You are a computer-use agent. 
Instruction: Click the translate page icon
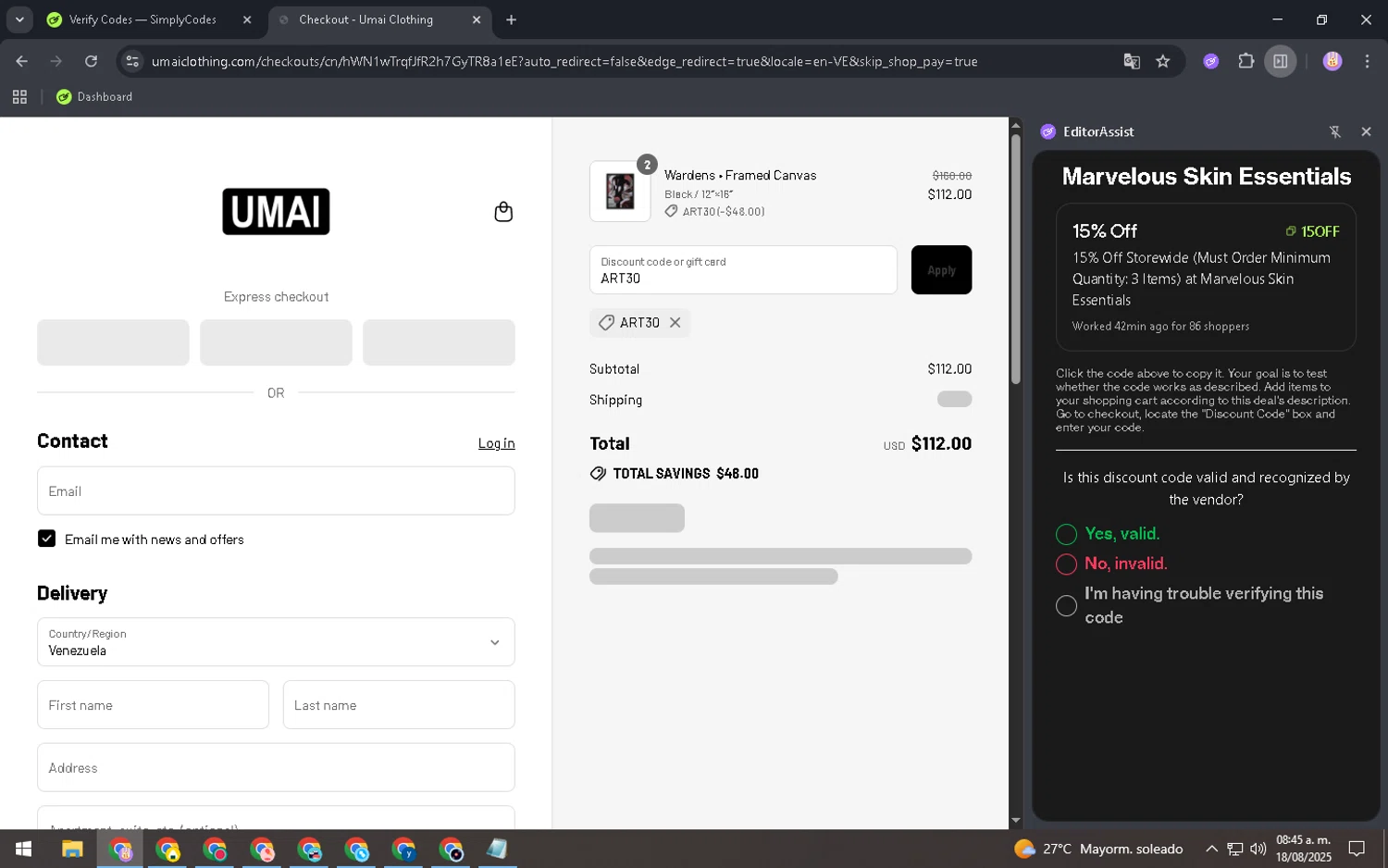coord(1132,61)
